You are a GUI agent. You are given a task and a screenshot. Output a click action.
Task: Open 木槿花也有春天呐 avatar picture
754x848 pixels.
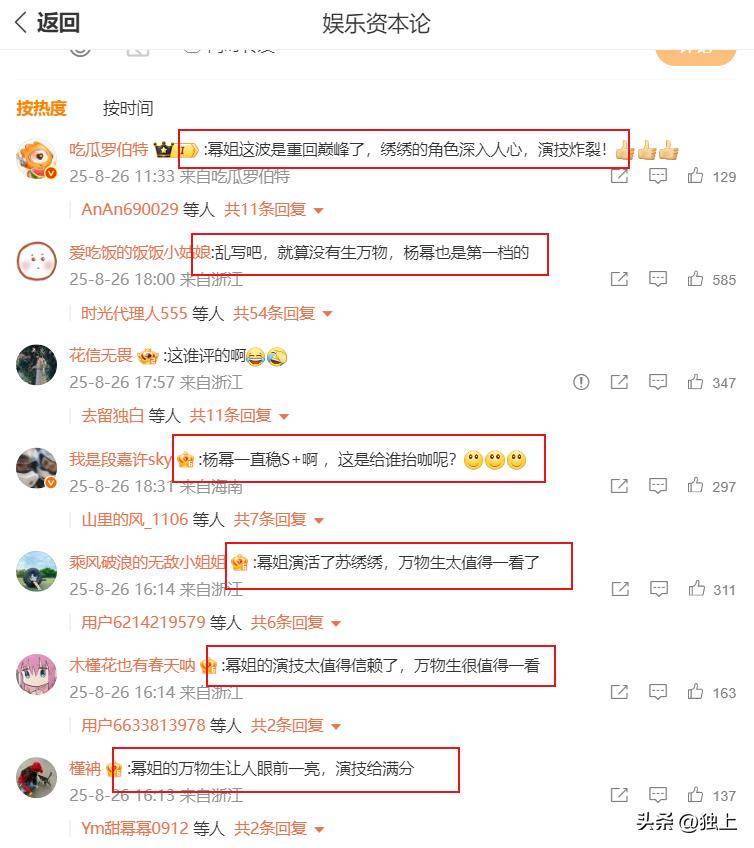[x=36, y=674]
